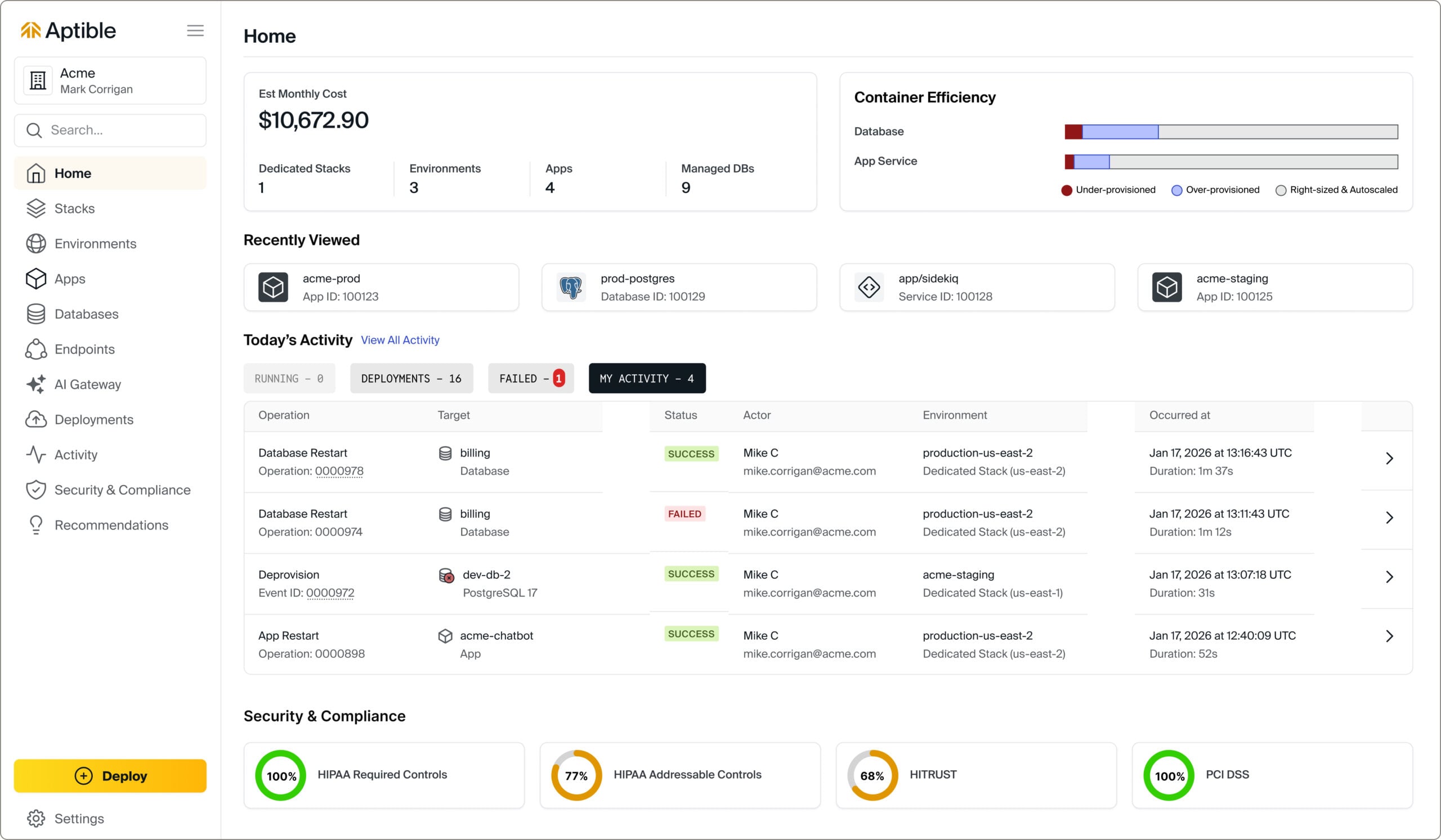Viewport: 1441px width, 840px height.
Task: Open the Settings gear icon
Action: pos(35,818)
